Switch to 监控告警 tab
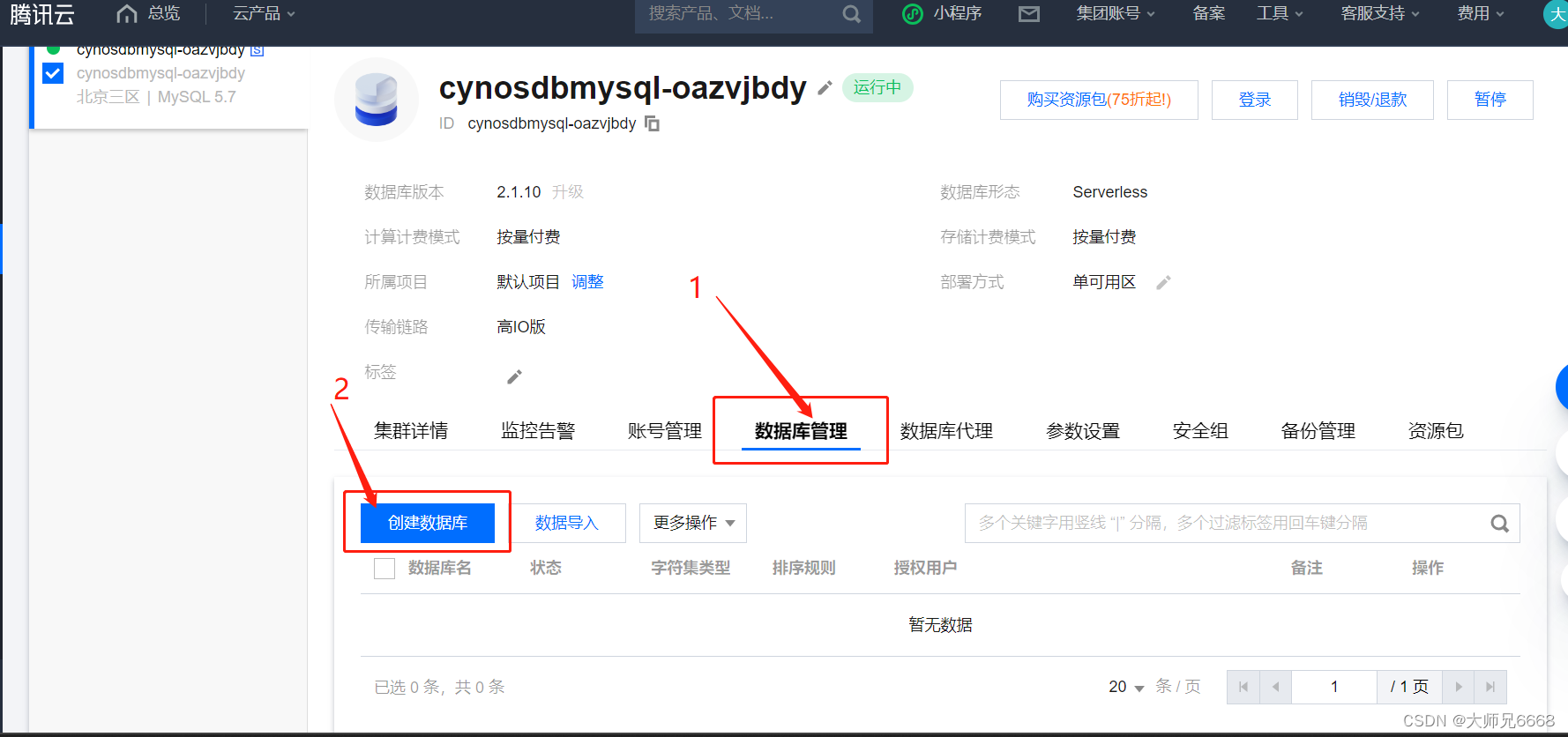The height and width of the screenshot is (737, 1568). 538,431
